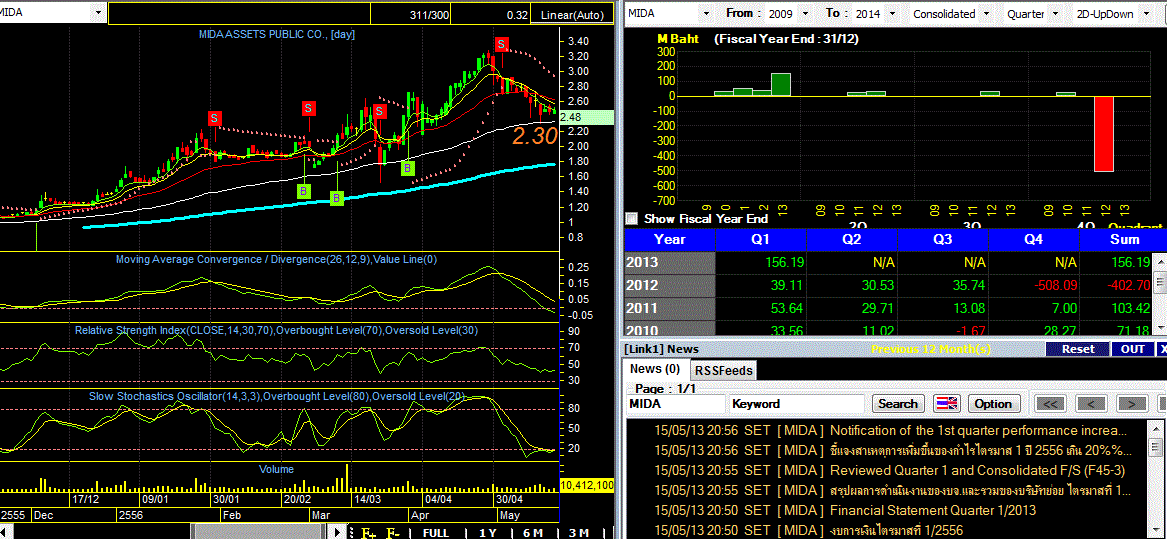This screenshot has width=1167, height=539.
Task: Click the F+ zoom-in chart icon
Action: (368, 532)
